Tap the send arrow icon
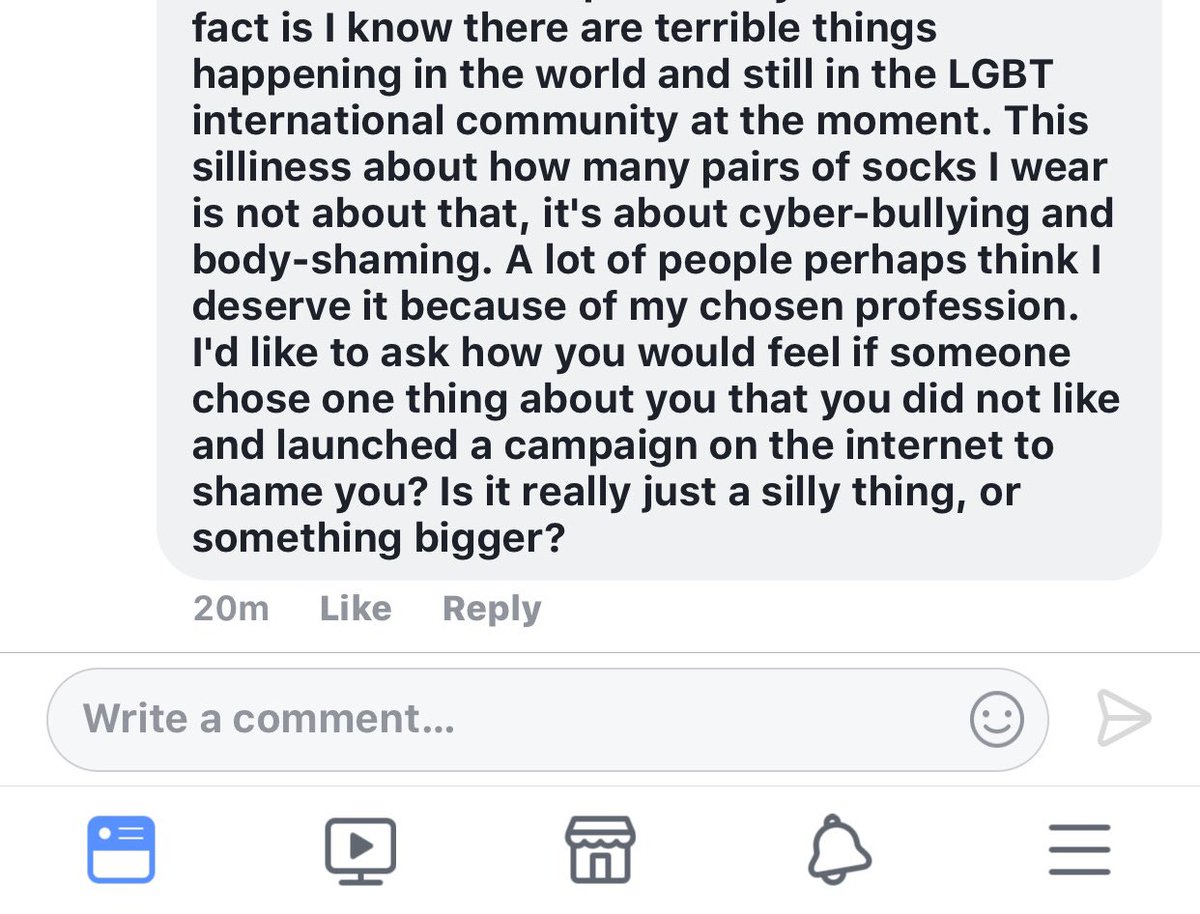 click(1124, 718)
